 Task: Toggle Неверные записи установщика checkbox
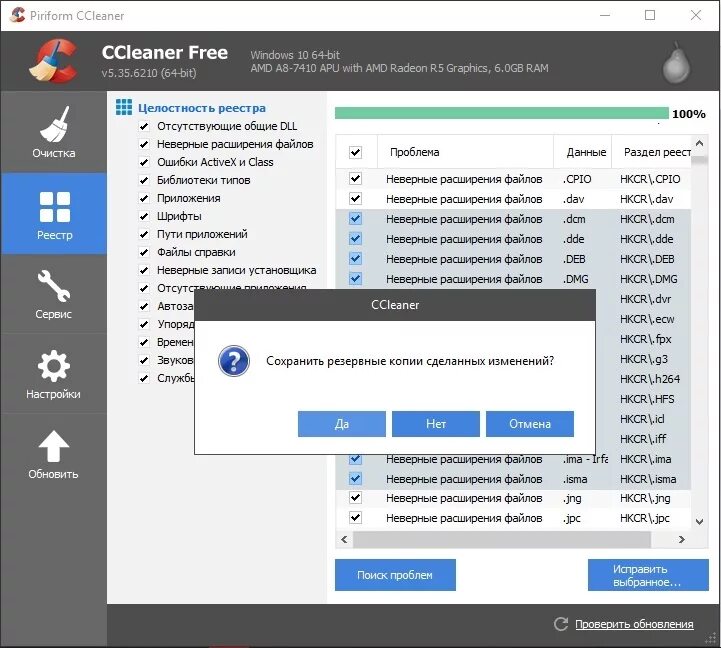click(x=144, y=270)
